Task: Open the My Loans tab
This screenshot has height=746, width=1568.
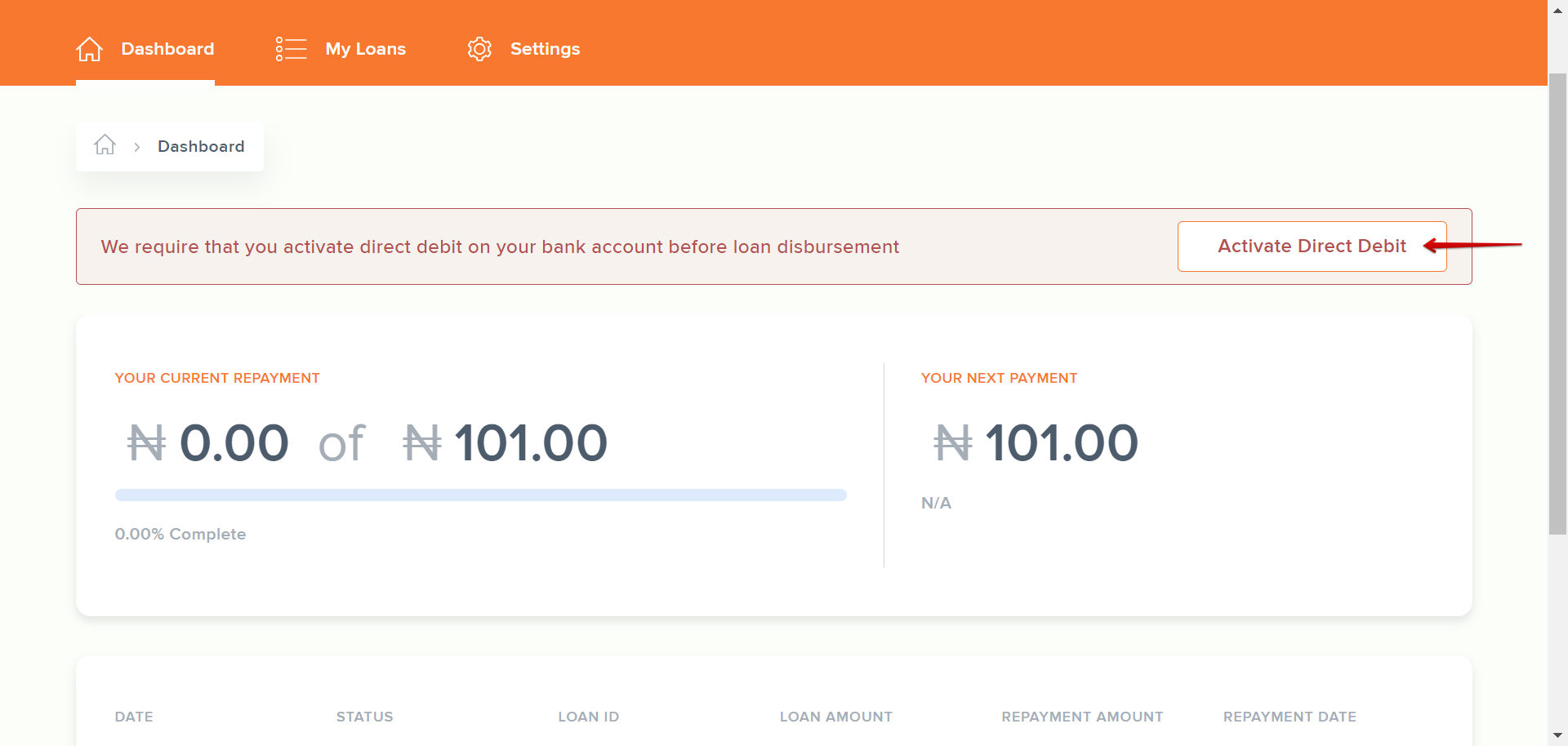Action: pyautogui.click(x=365, y=49)
